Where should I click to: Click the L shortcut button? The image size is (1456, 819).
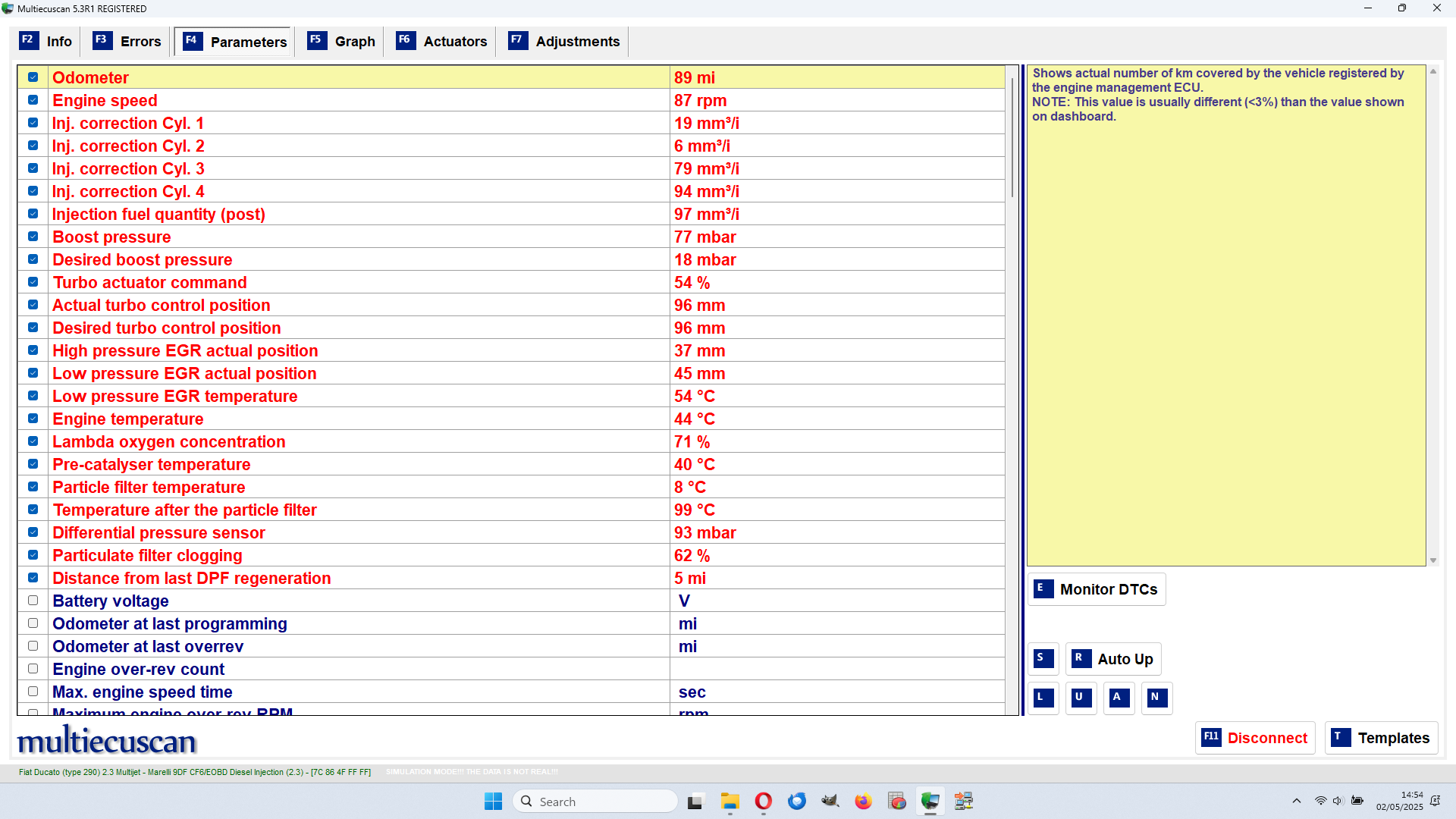1043,698
